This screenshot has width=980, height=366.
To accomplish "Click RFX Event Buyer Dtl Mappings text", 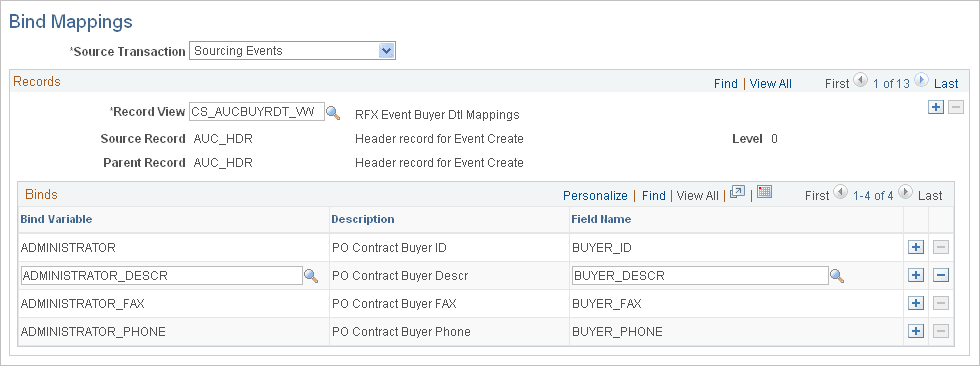I will pyautogui.click(x=438, y=115).
